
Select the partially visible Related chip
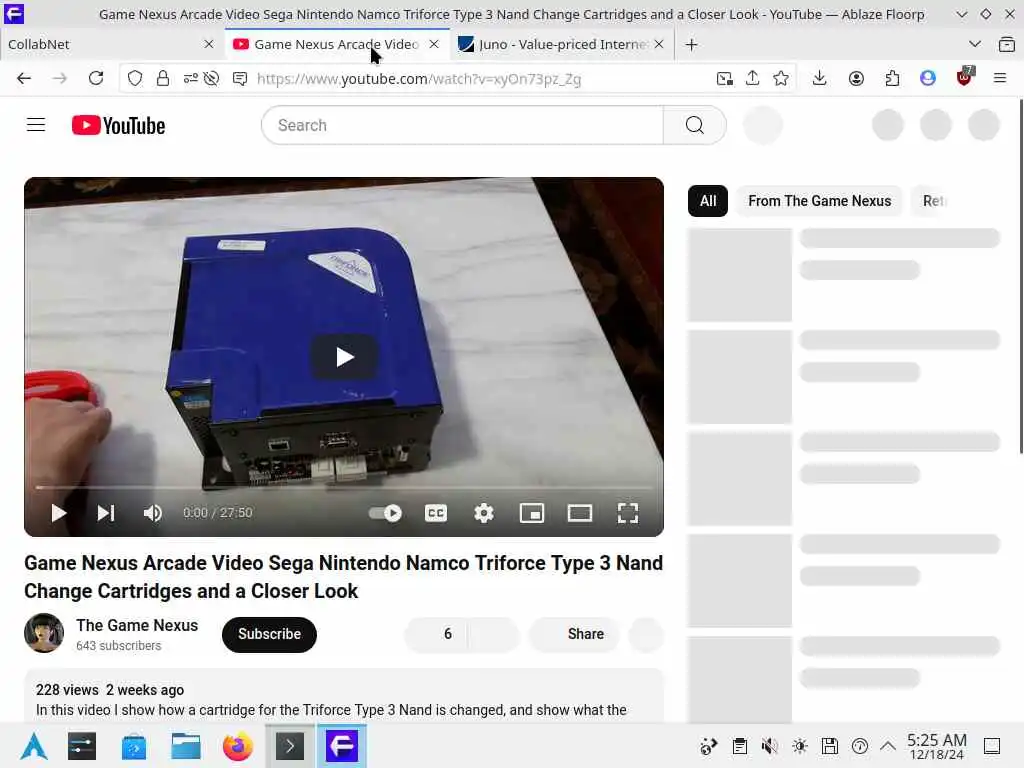pos(933,201)
